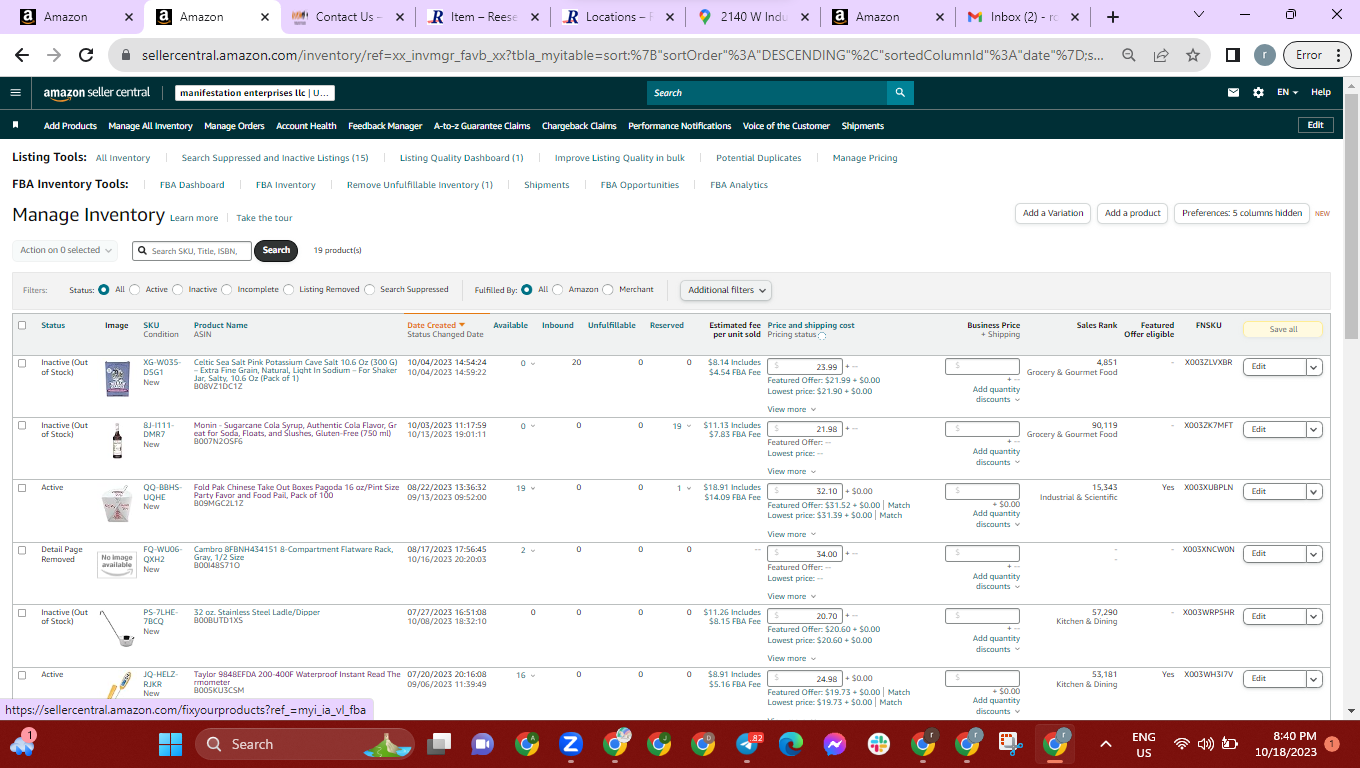This screenshot has height=768, width=1360.
Task: Open Microsoft Edge from the taskbar
Action: point(791,744)
